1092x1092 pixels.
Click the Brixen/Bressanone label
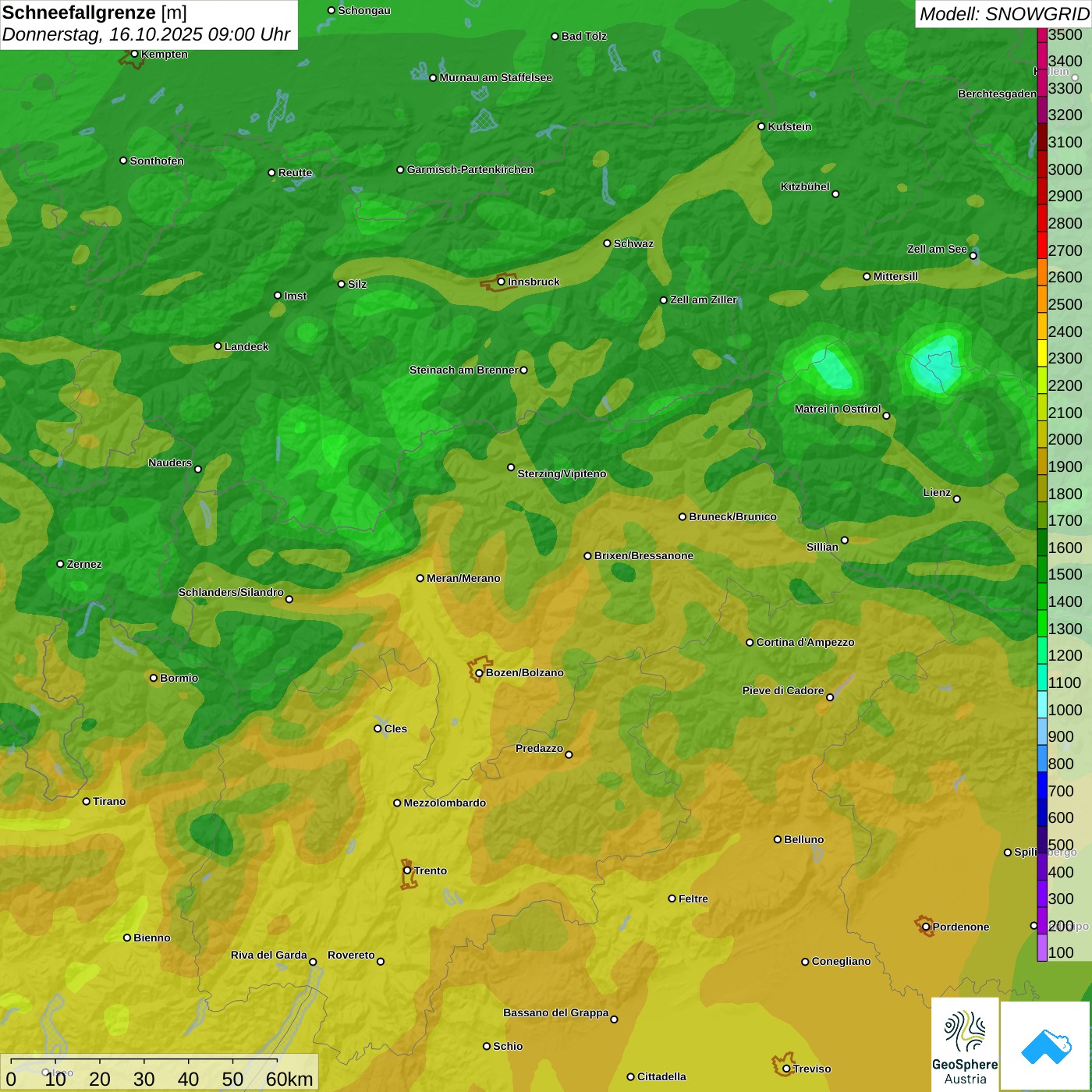click(643, 555)
